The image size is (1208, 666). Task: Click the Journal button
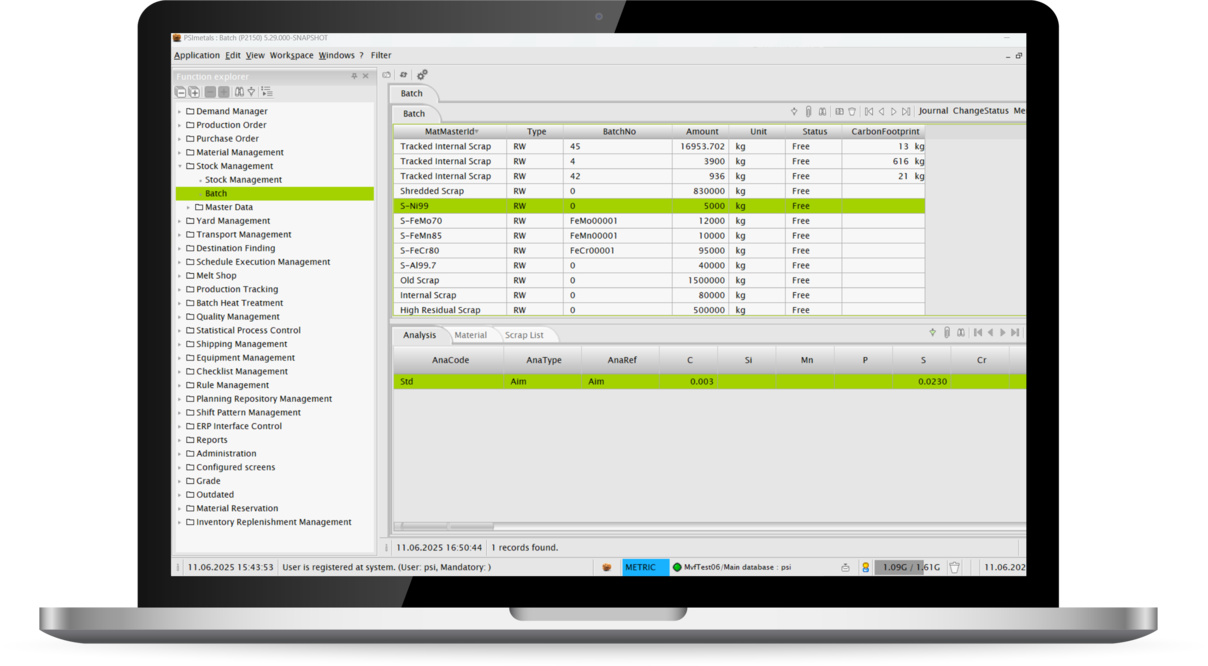(x=933, y=112)
